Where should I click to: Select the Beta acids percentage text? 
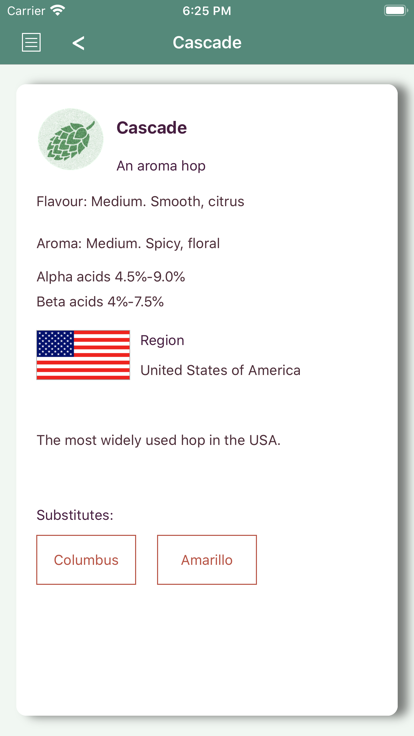tap(100, 301)
